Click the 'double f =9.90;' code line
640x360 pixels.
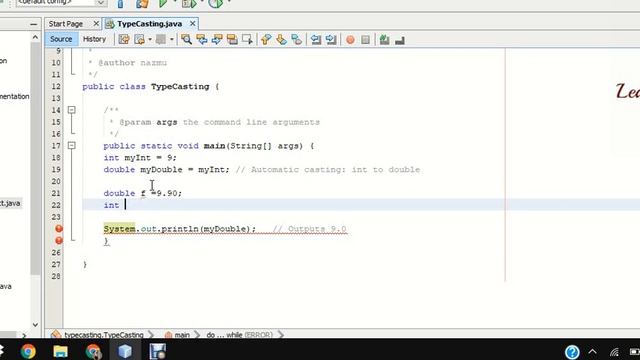[x=142, y=193]
